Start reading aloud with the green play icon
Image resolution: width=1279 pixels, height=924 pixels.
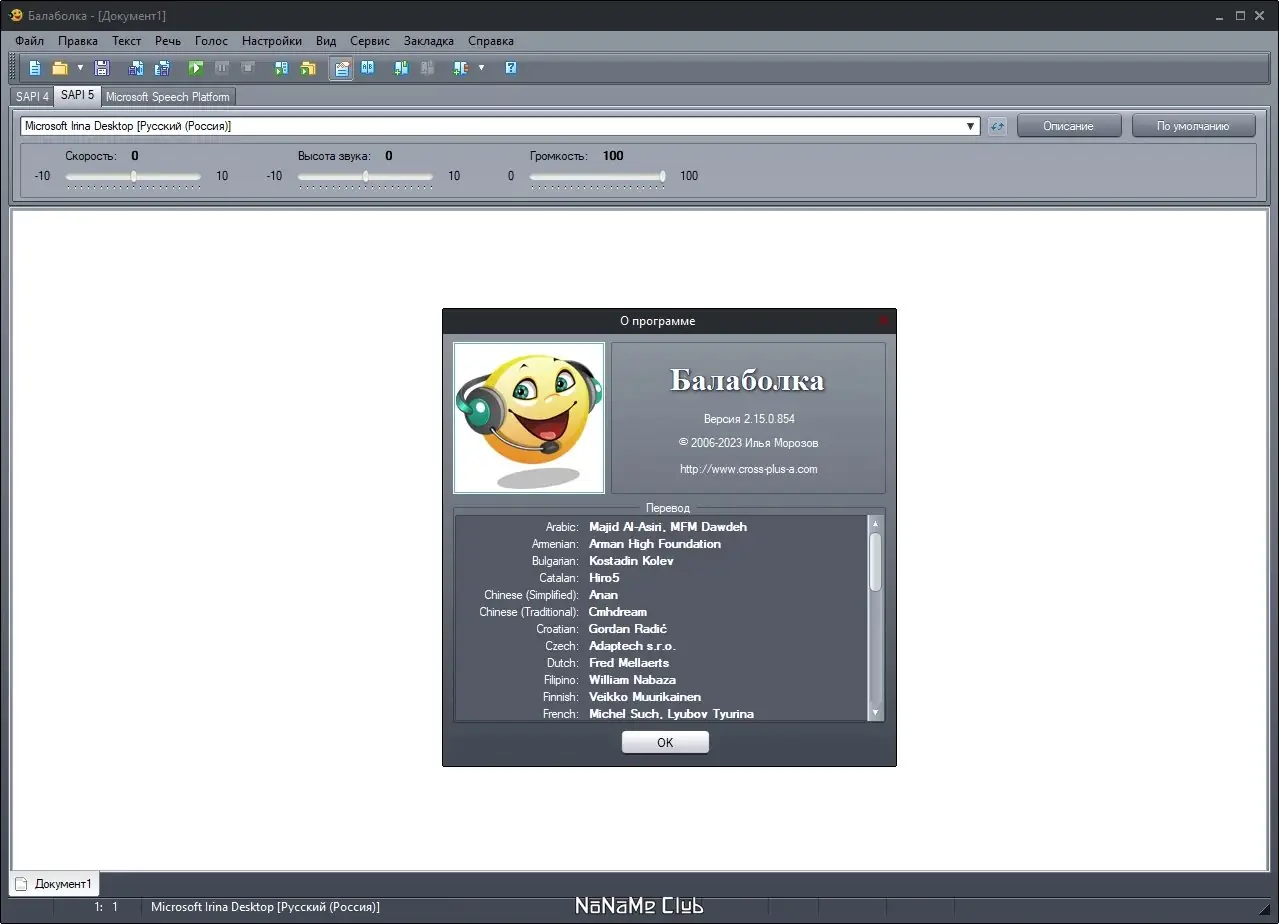click(x=196, y=68)
